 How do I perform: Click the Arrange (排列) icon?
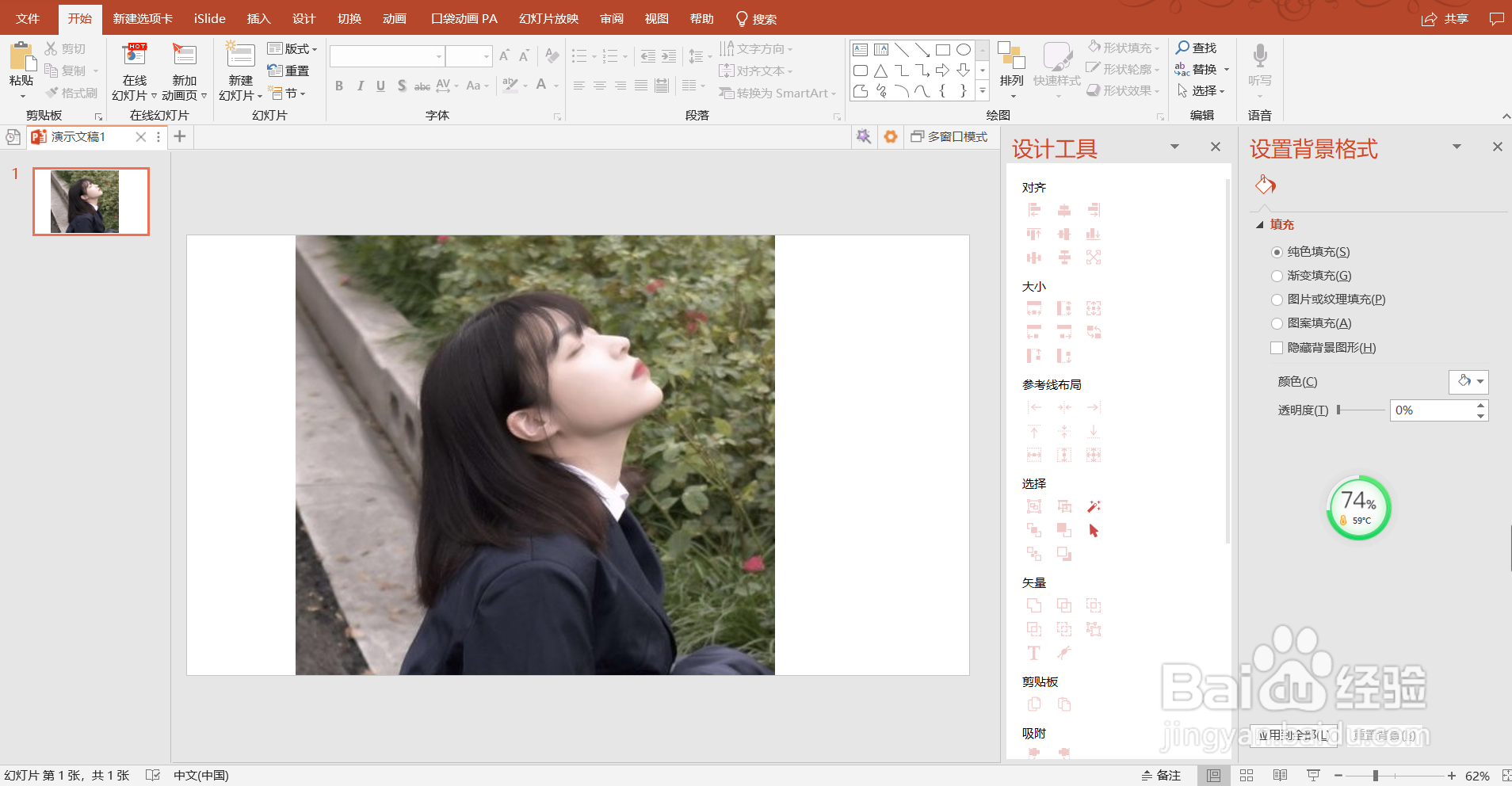tap(1011, 57)
